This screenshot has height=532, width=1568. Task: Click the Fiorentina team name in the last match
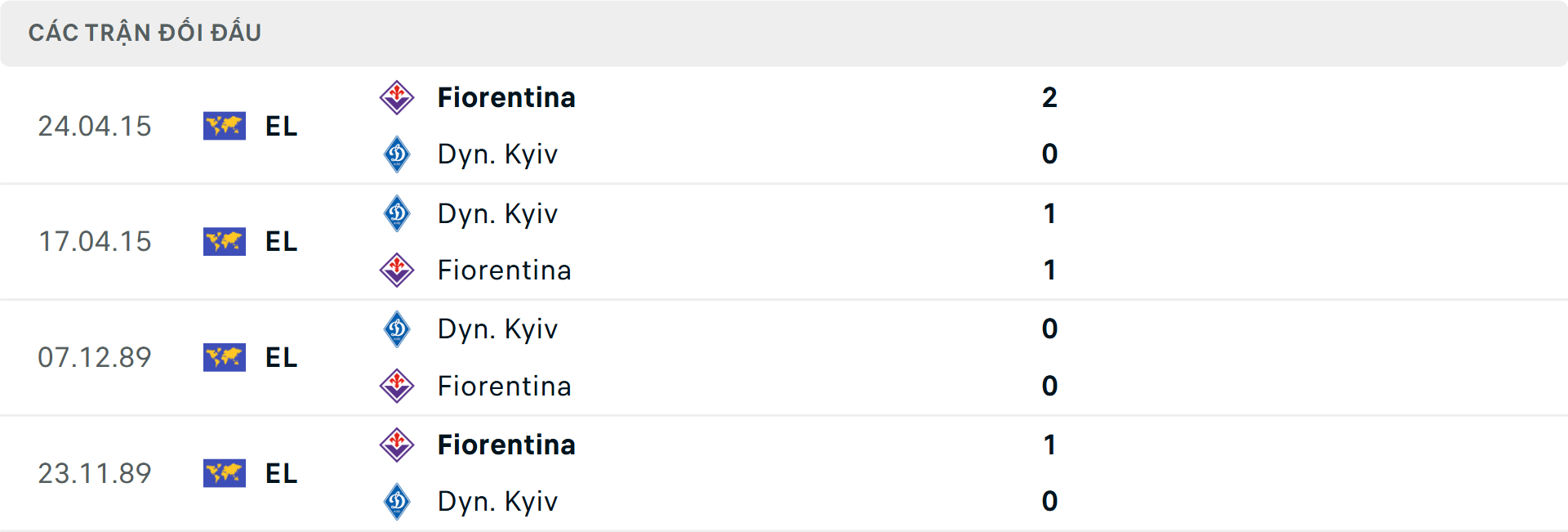tap(506, 445)
